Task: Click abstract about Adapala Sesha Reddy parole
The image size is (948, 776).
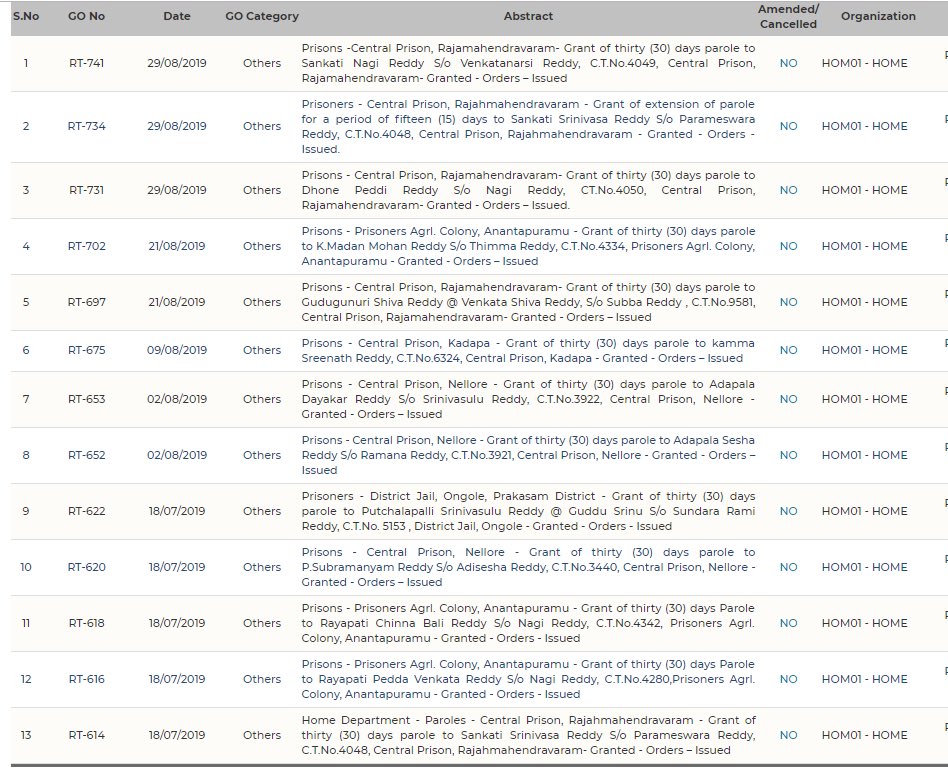Action: click(x=528, y=456)
